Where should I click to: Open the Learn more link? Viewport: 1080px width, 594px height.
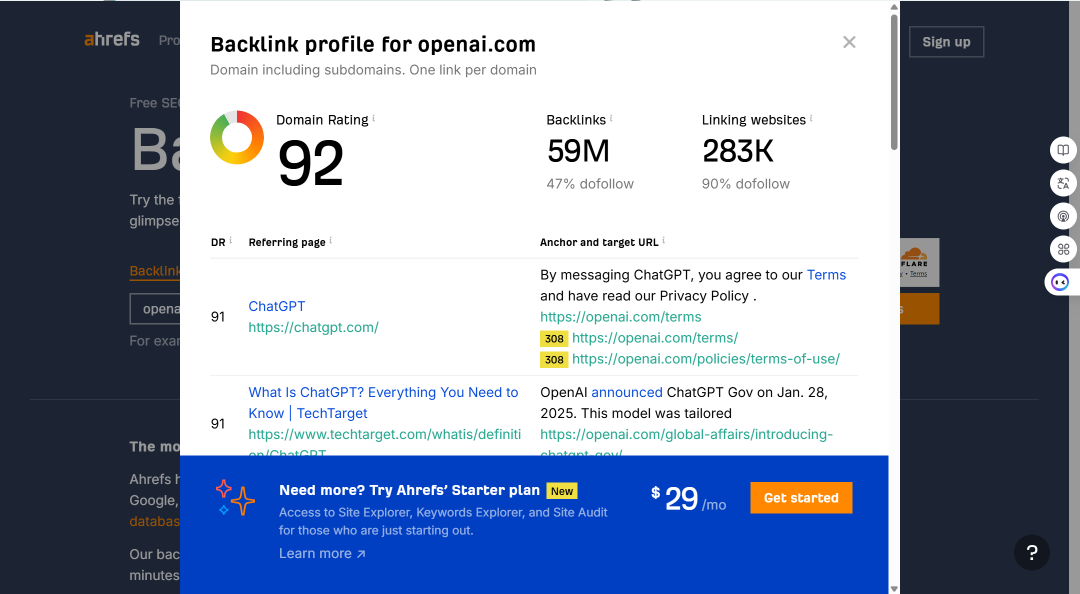coord(322,553)
